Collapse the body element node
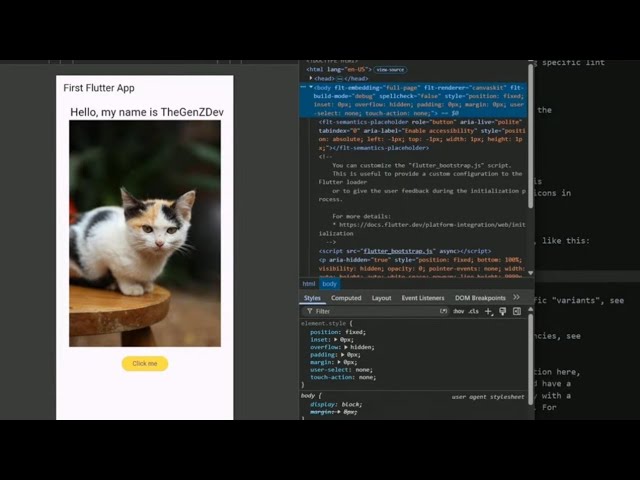The image size is (640, 480). tap(311, 87)
